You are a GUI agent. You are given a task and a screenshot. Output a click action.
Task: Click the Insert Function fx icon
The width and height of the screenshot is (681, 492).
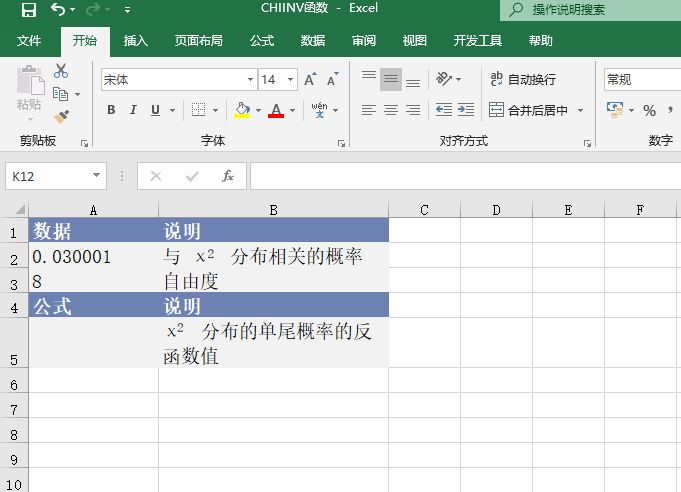pos(227,176)
